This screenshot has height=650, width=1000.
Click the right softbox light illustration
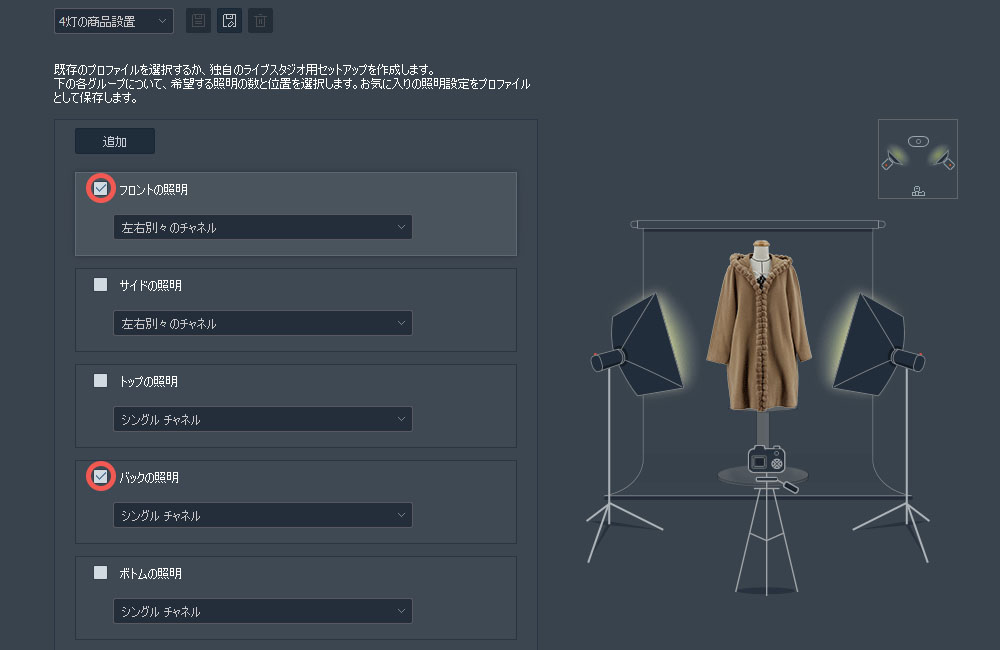870,345
